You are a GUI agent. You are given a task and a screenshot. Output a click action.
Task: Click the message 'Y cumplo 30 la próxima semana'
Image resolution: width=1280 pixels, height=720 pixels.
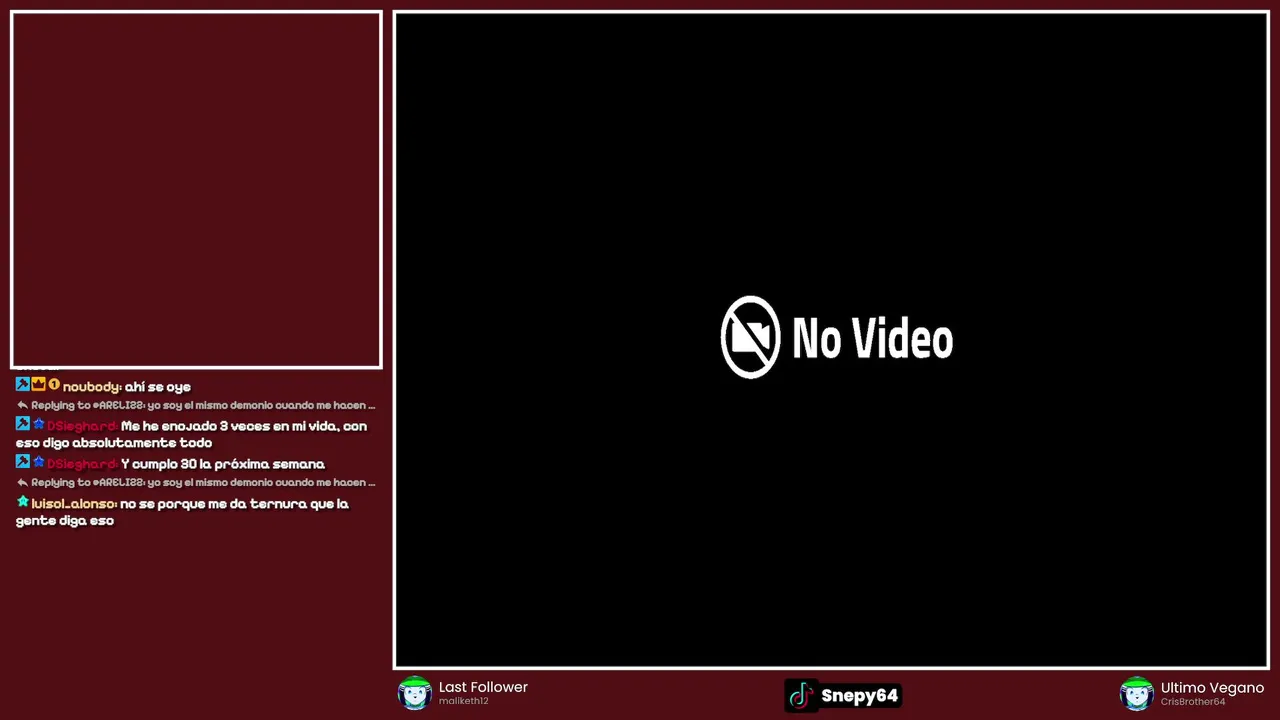click(x=222, y=464)
